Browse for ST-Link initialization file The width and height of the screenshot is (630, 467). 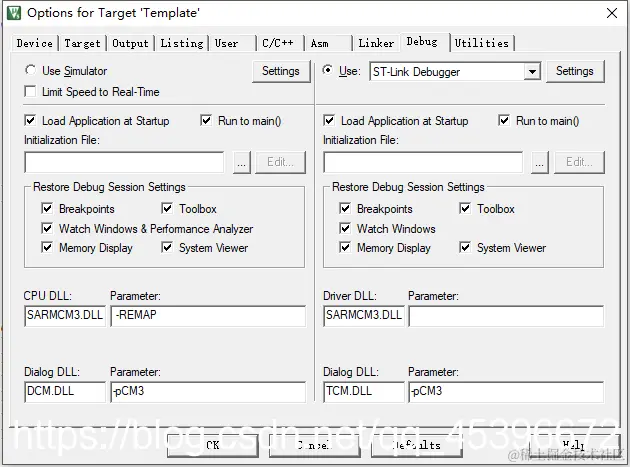click(540, 162)
